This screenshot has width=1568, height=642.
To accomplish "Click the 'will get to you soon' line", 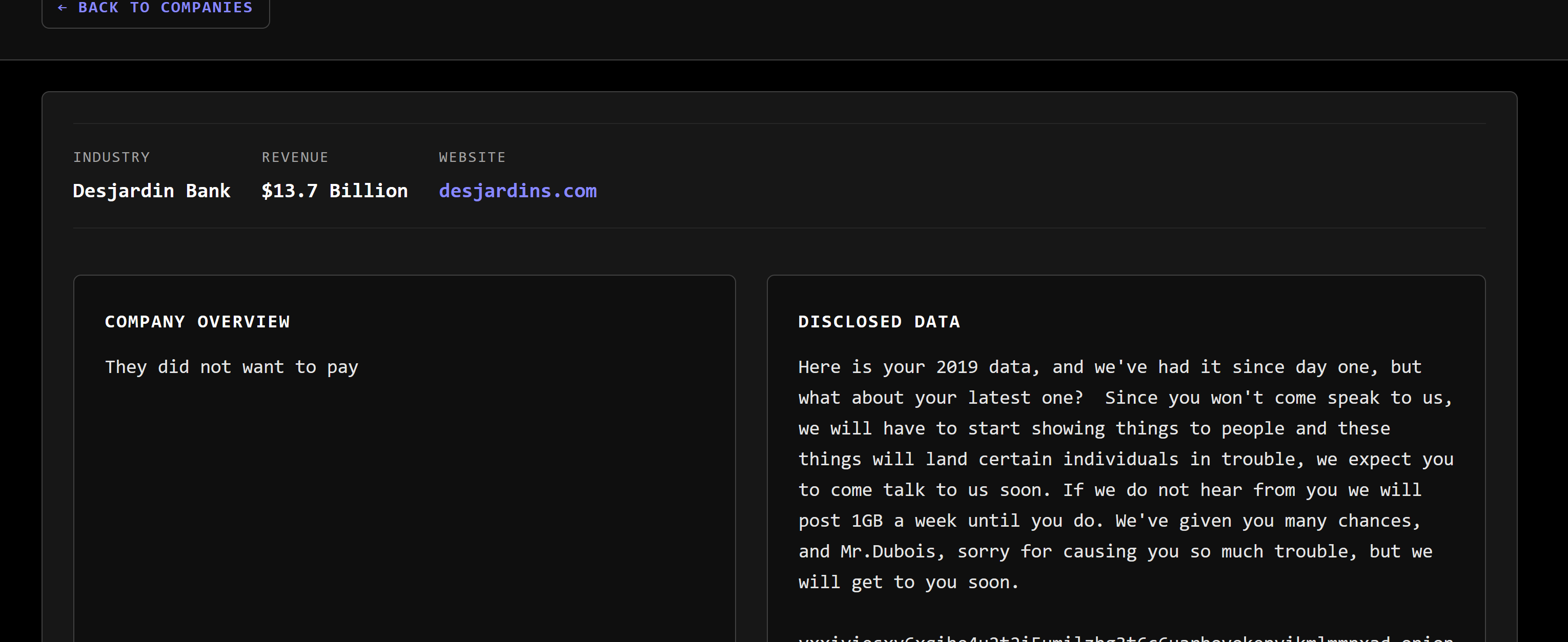I will 908,583.
